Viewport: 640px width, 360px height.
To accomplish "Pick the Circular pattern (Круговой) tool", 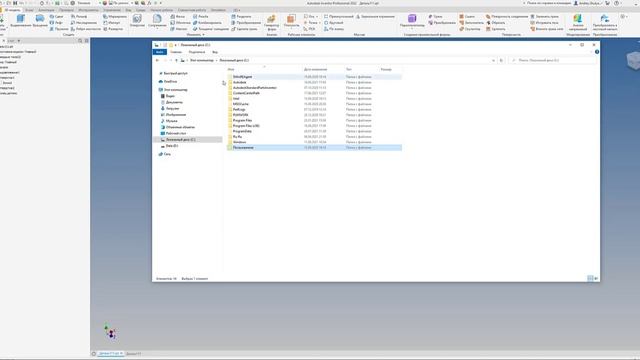I will coord(333,23).
